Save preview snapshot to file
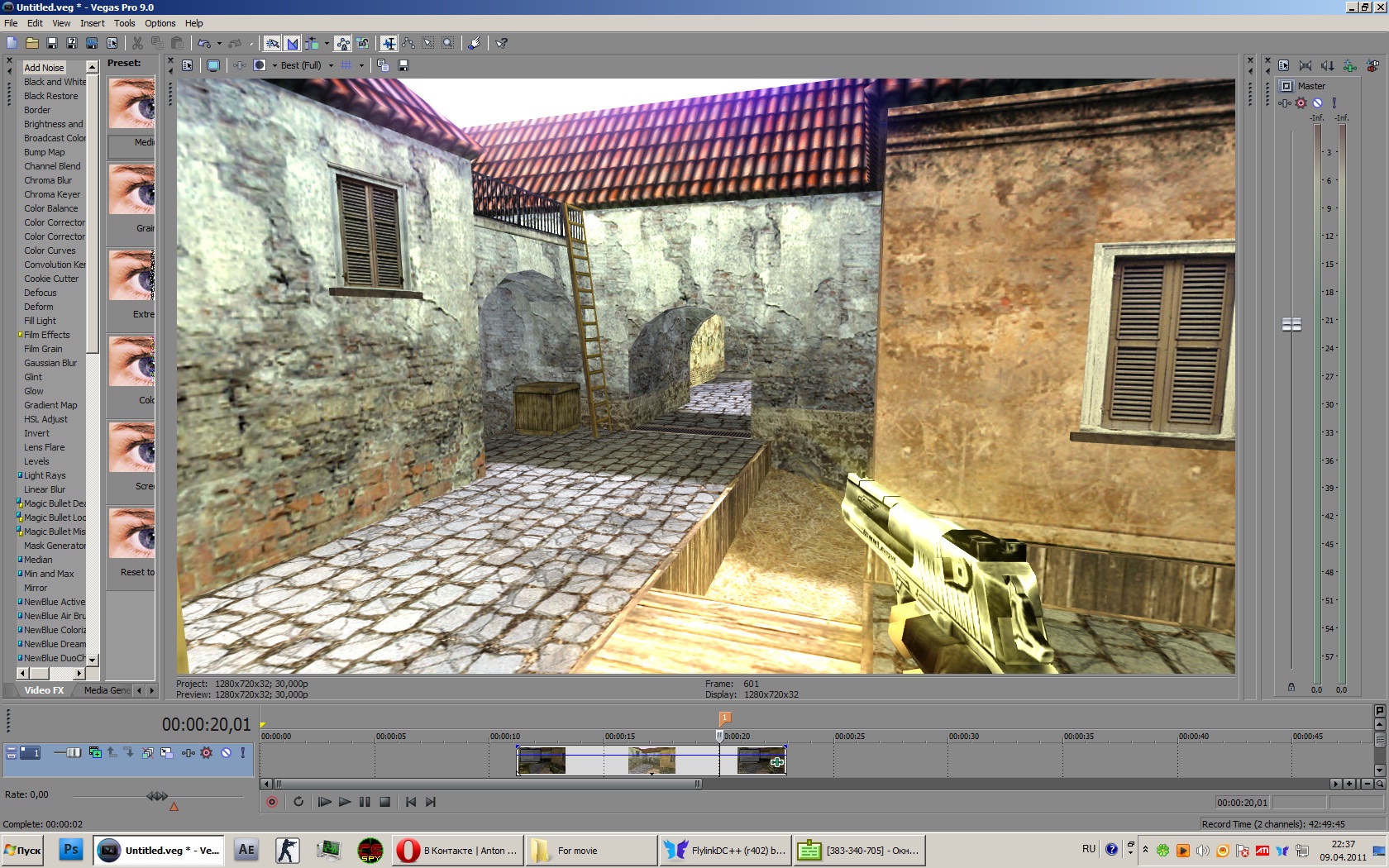Screen dimensions: 1389x868 pos(403,65)
